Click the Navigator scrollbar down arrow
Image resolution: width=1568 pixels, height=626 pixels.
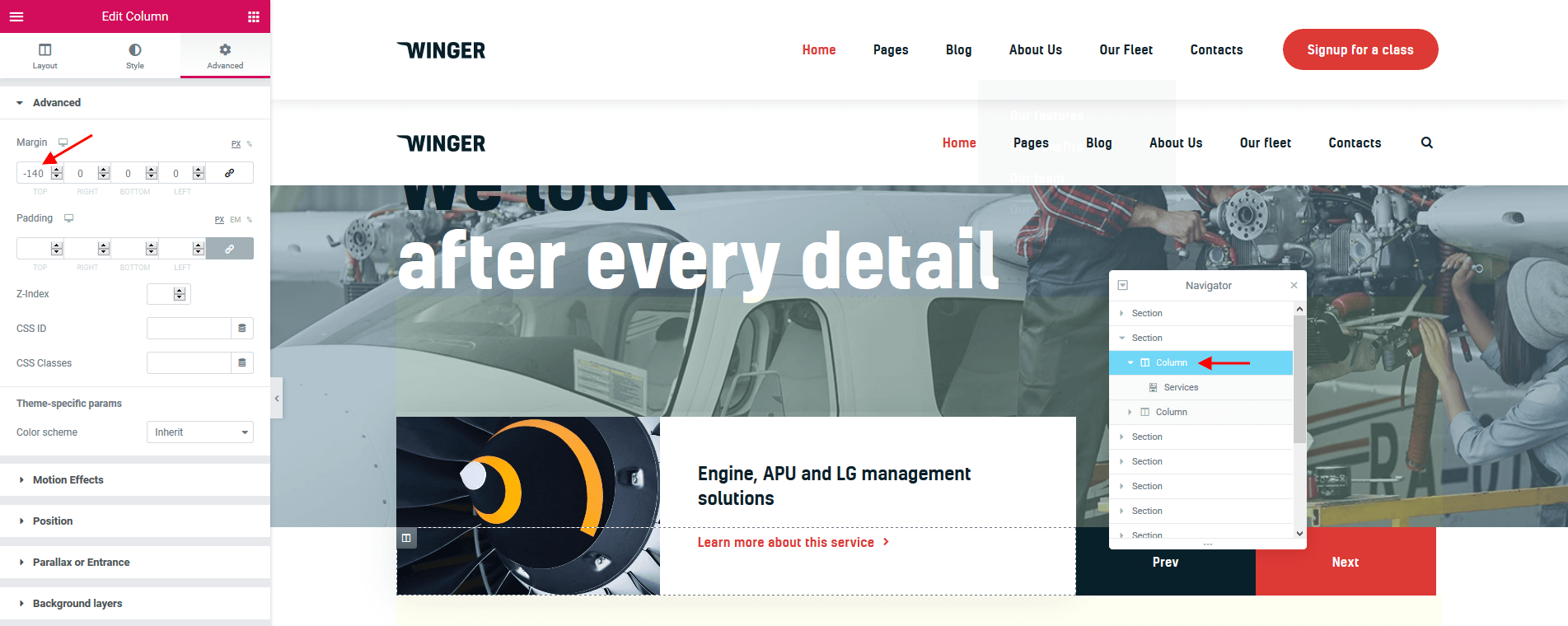[1299, 533]
